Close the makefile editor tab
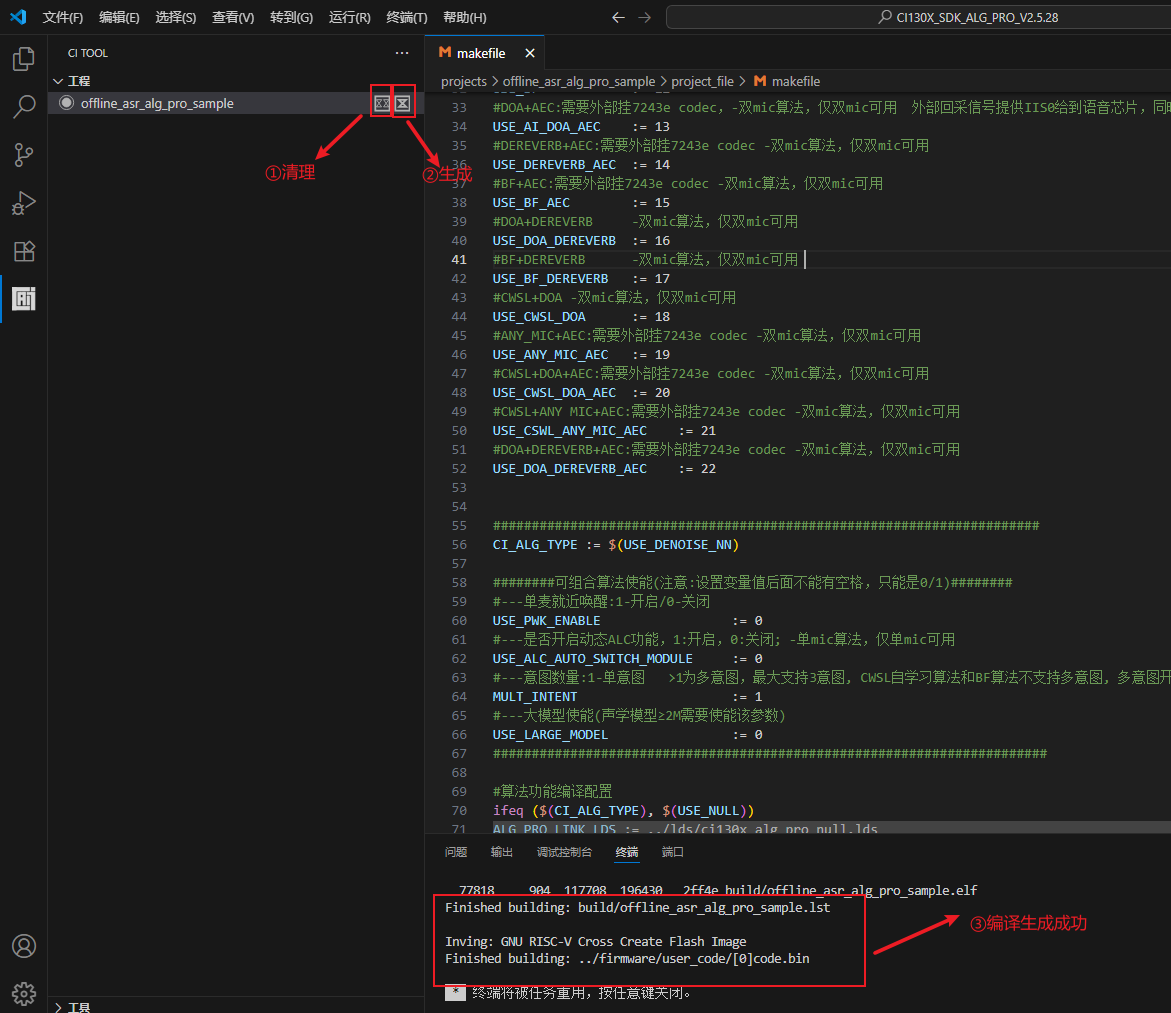This screenshot has height=1013, width=1171. pos(530,53)
